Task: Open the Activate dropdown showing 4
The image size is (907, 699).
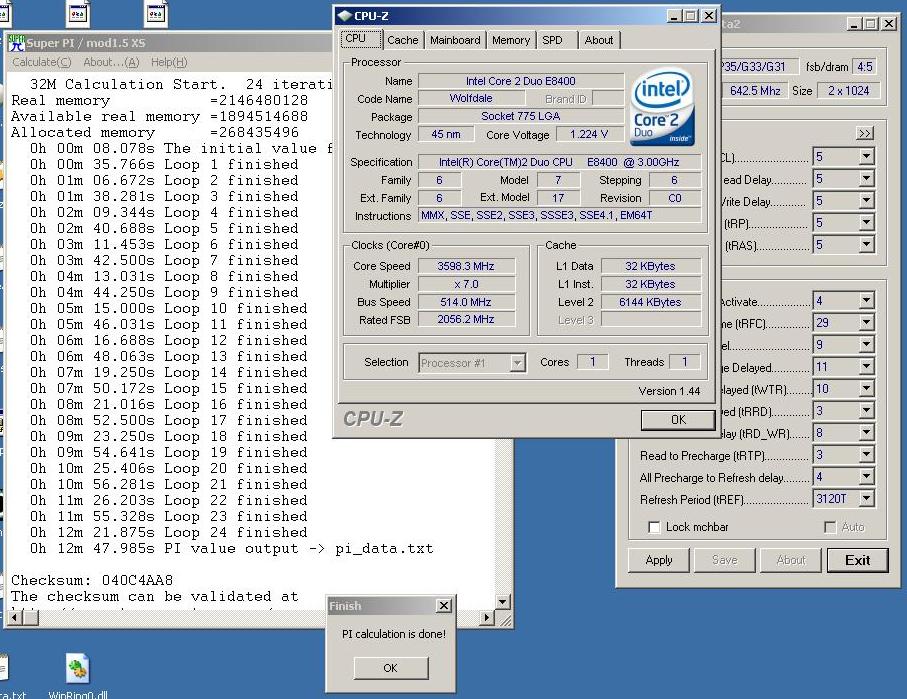Action: pos(866,301)
